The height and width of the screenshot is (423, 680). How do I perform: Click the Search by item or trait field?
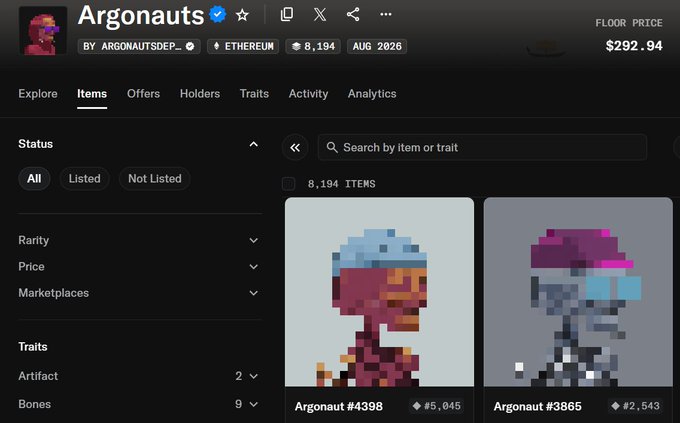click(482, 148)
